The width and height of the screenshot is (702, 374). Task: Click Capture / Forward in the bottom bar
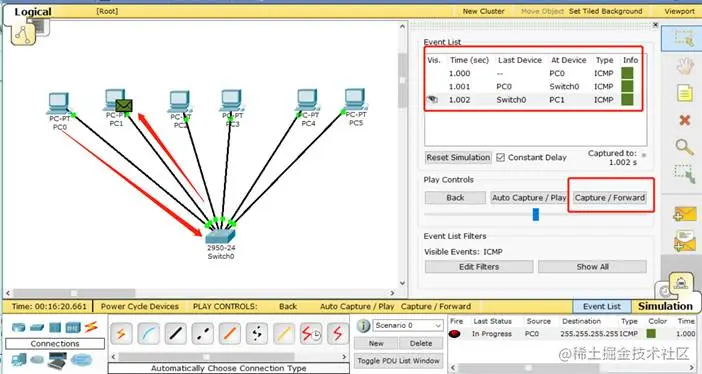pyautogui.click(x=436, y=306)
